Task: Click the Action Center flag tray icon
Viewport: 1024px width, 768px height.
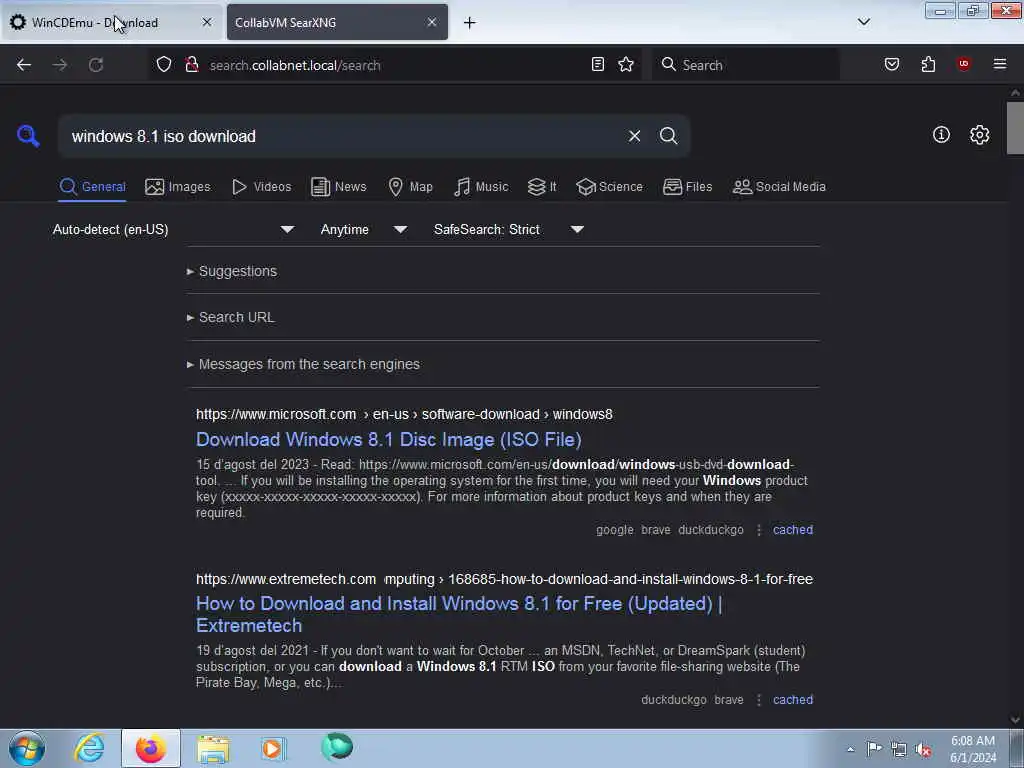Action: tap(874, 749)
